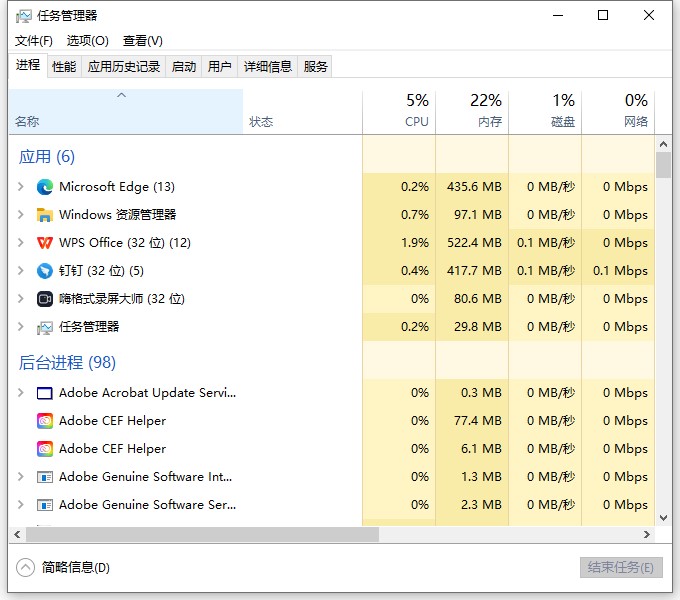Sort by the 状态 column header
This screenshot has width=680, height=600.
pyautogui.click(x=302, y=111)
